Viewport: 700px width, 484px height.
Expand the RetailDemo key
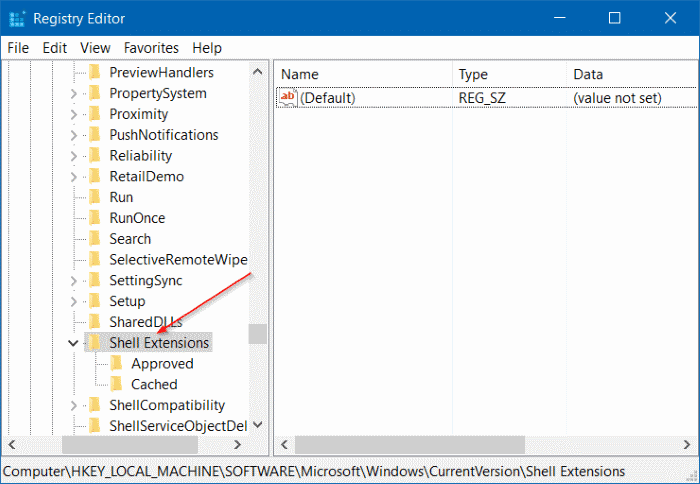tap(74, 177)
